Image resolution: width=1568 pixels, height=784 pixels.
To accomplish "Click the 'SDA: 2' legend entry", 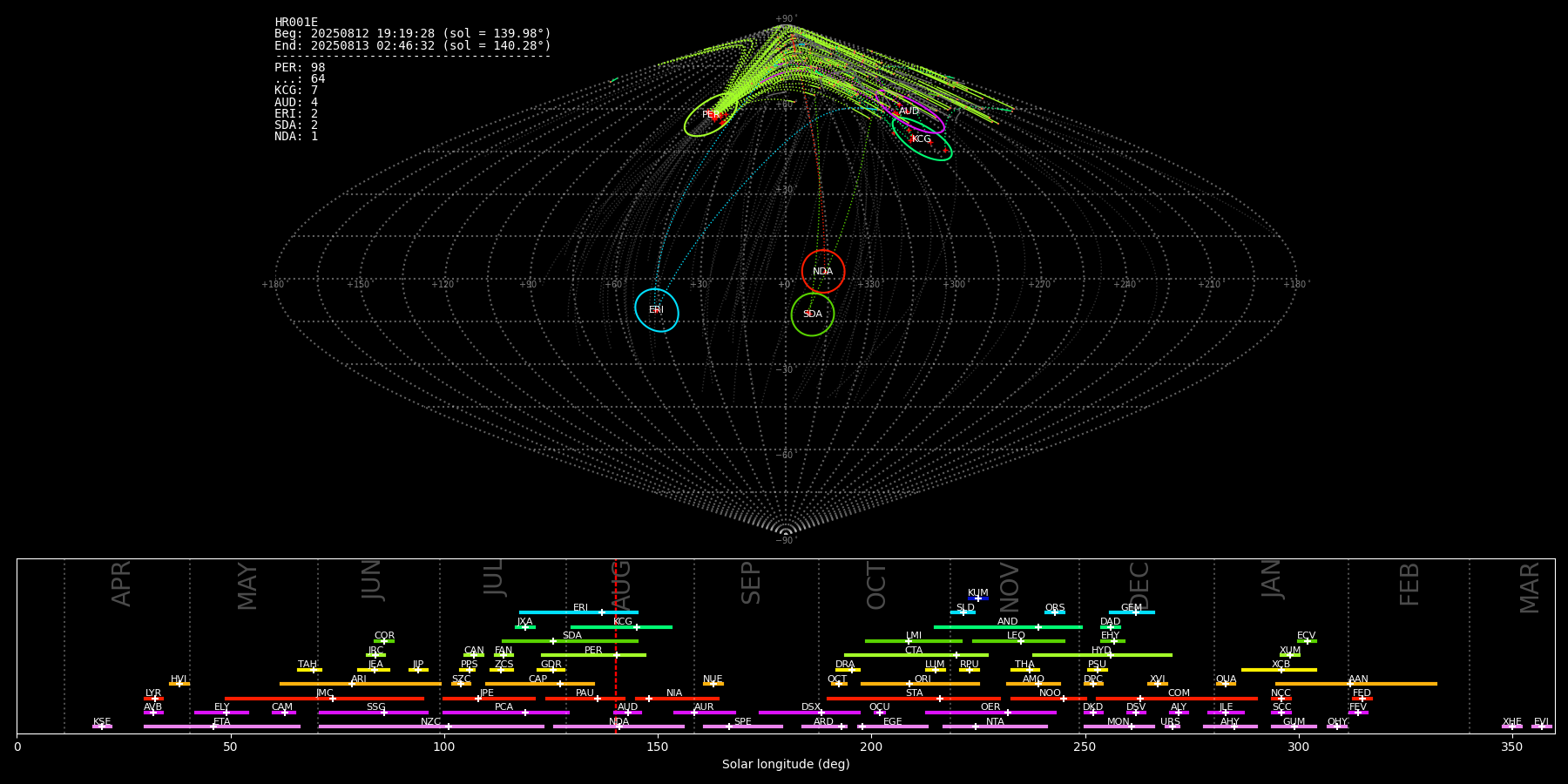I will [296, 125].
